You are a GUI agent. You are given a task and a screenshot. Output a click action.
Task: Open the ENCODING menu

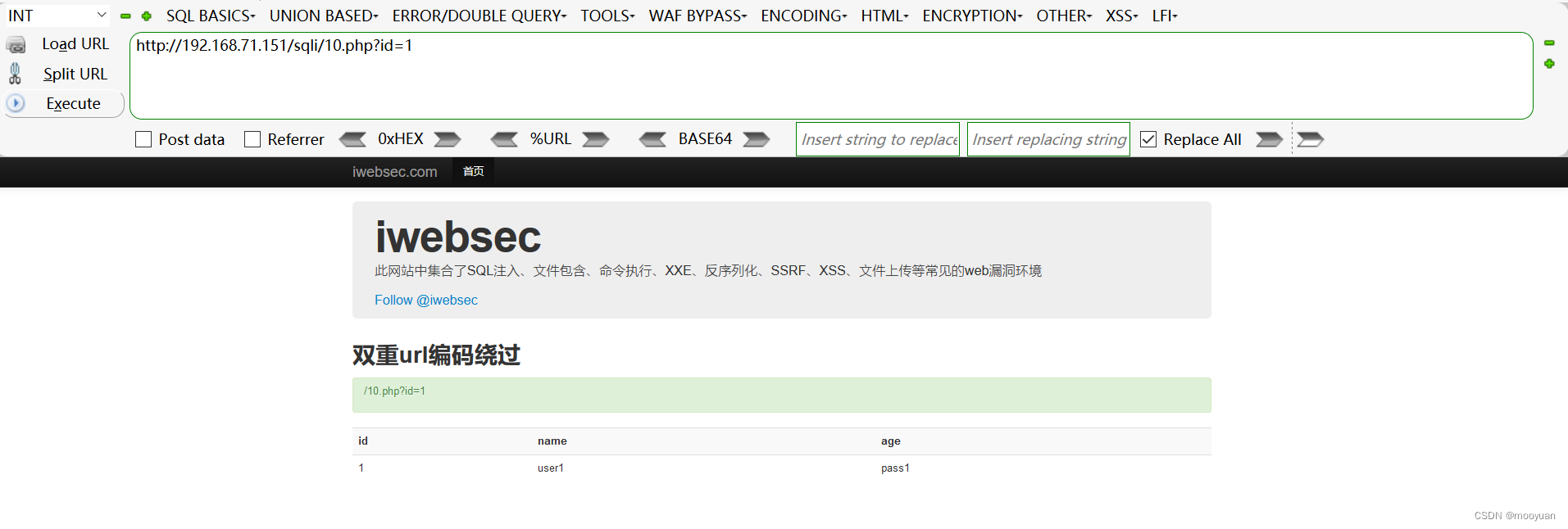tap(804, 16)
